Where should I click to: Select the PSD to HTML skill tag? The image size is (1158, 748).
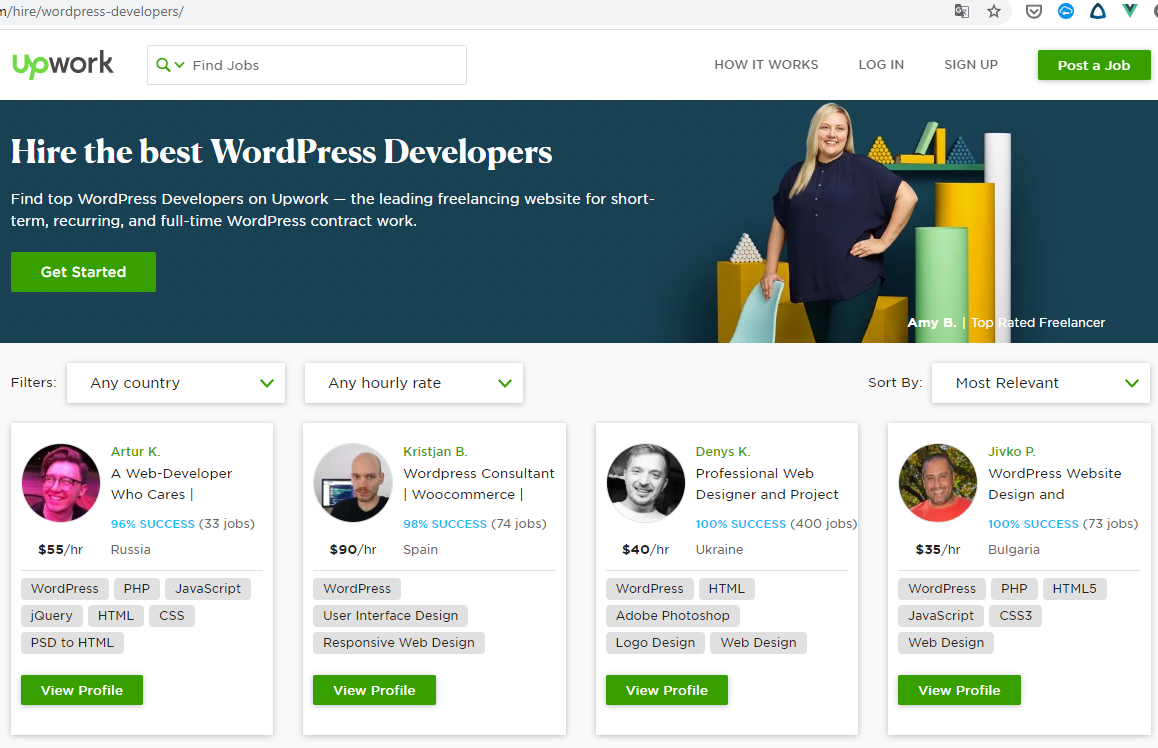pyautogui.click(x=72, y=642)
